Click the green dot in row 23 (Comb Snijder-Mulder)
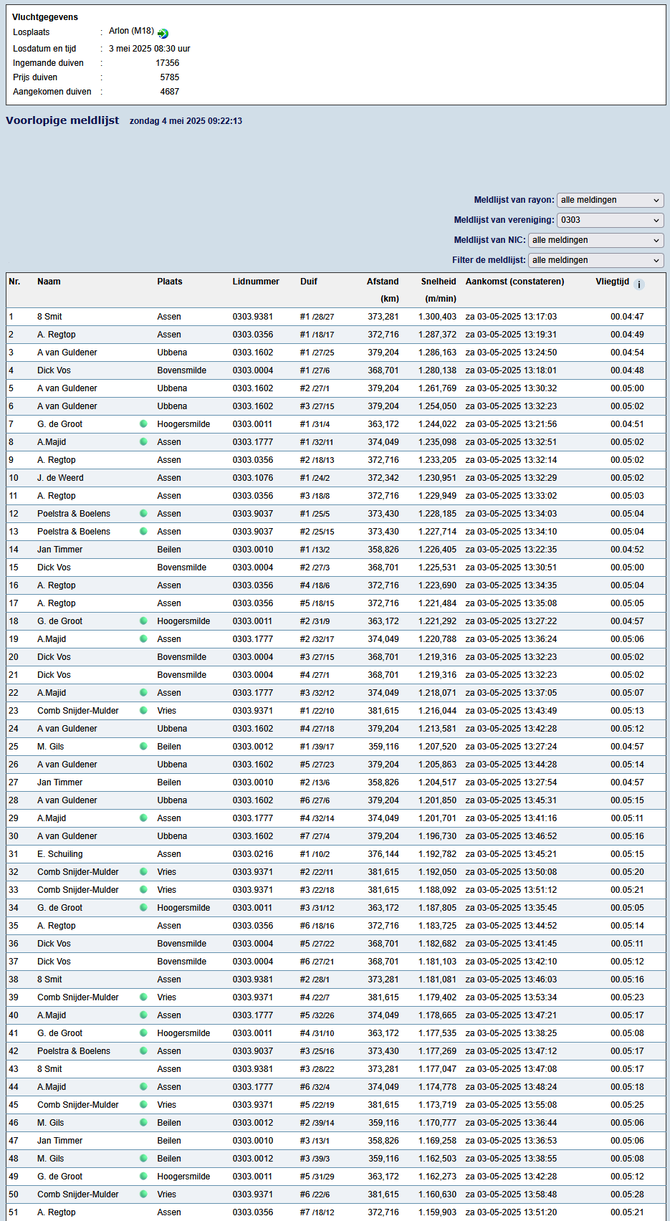This screenshot has height=1221, width=670. click(x=143, y=711)
